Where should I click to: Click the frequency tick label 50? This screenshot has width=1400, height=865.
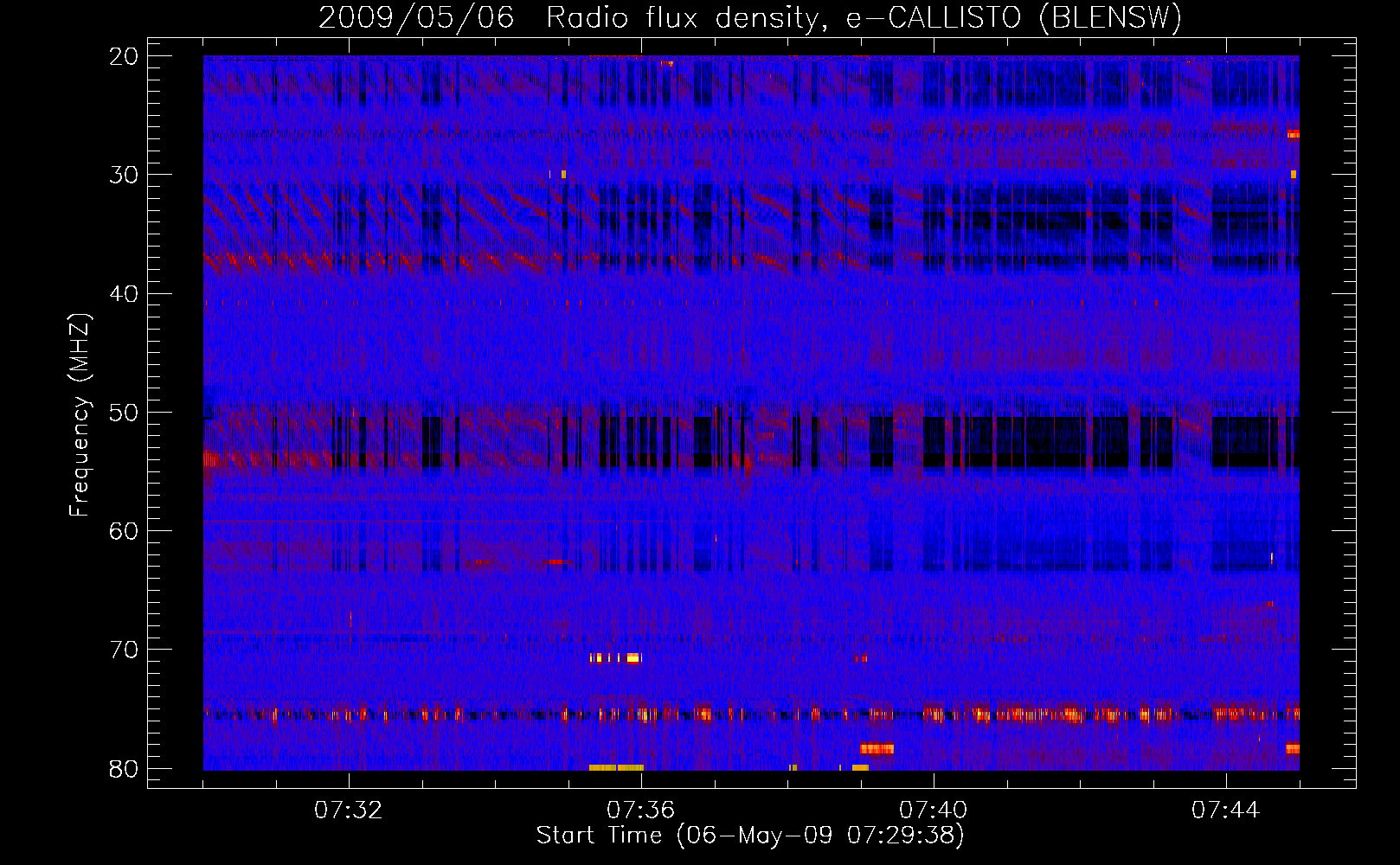[x=124, y=413]
